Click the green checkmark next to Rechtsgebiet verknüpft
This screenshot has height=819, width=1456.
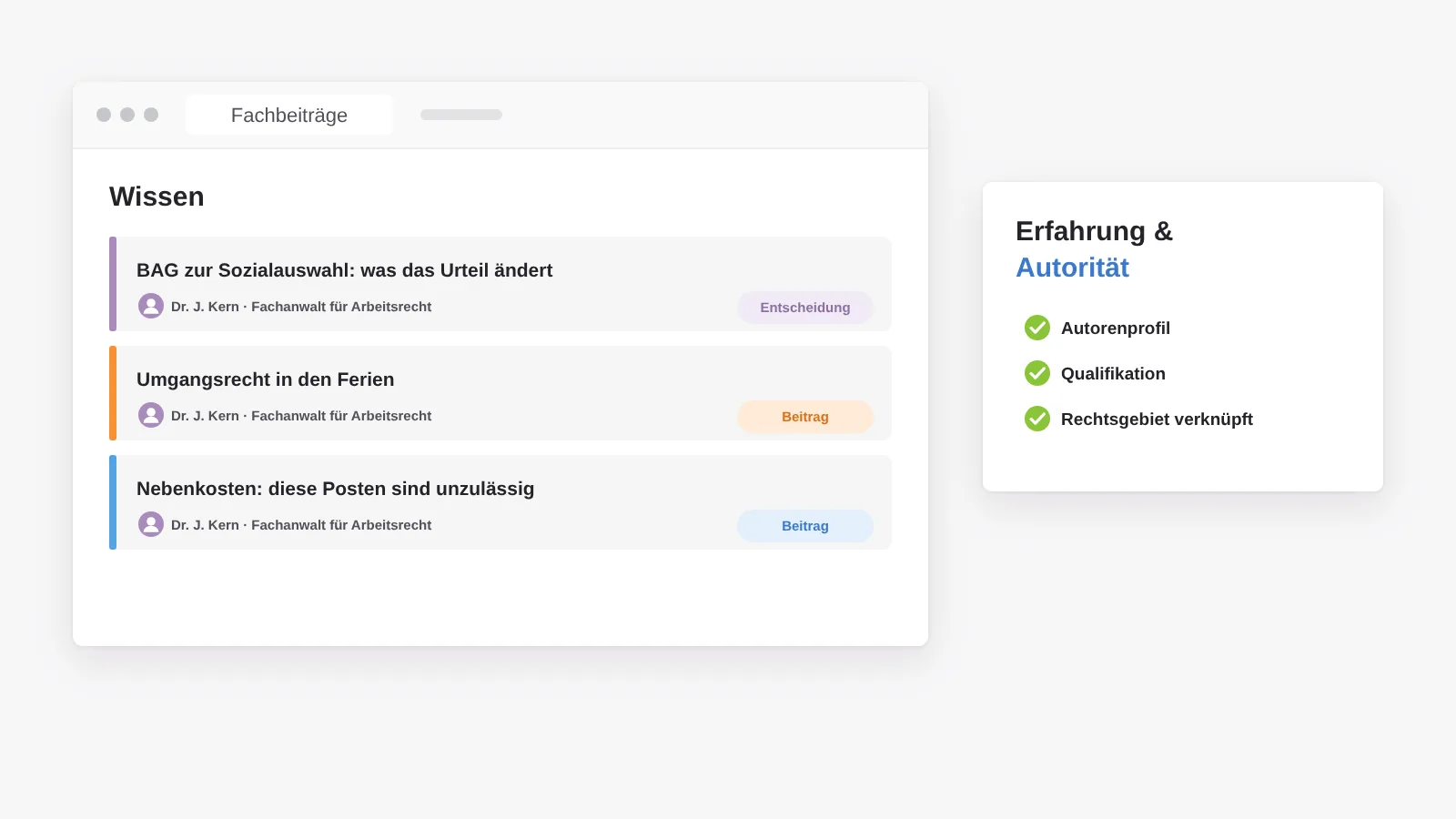[1037, 419]
